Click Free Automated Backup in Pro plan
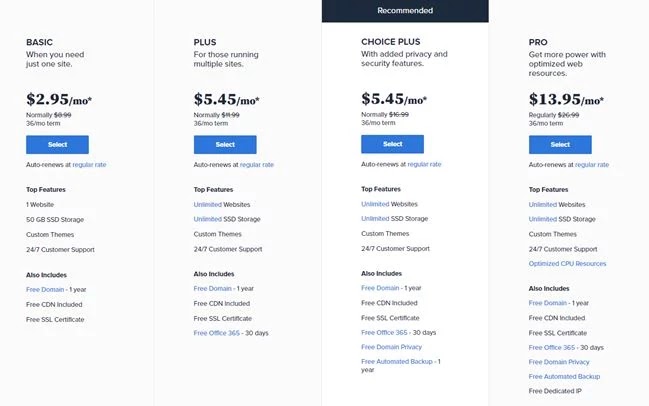This screenshot has height=406, width=649. (564, 376)
